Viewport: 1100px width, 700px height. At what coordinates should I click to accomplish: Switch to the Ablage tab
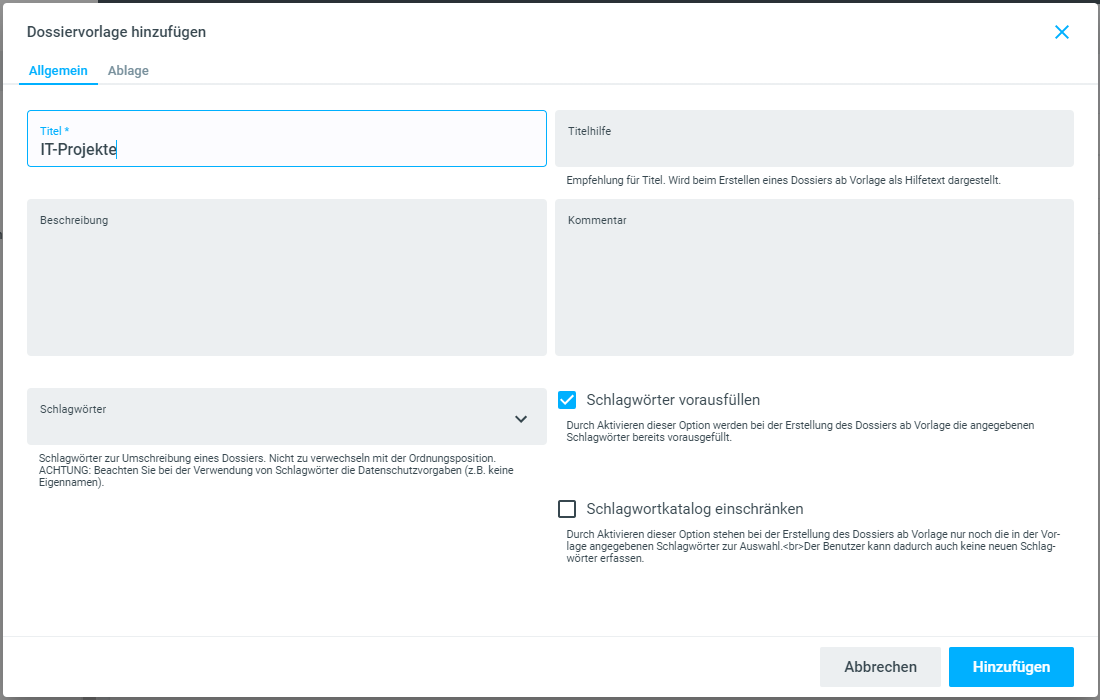click(128, 71)
